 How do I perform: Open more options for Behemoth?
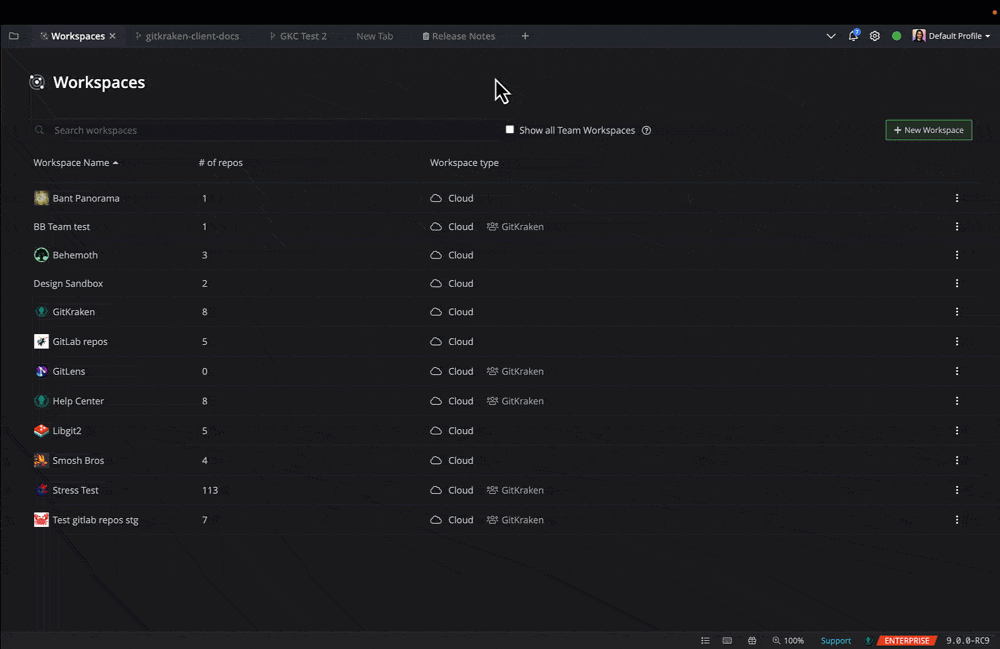click(957, 255)
